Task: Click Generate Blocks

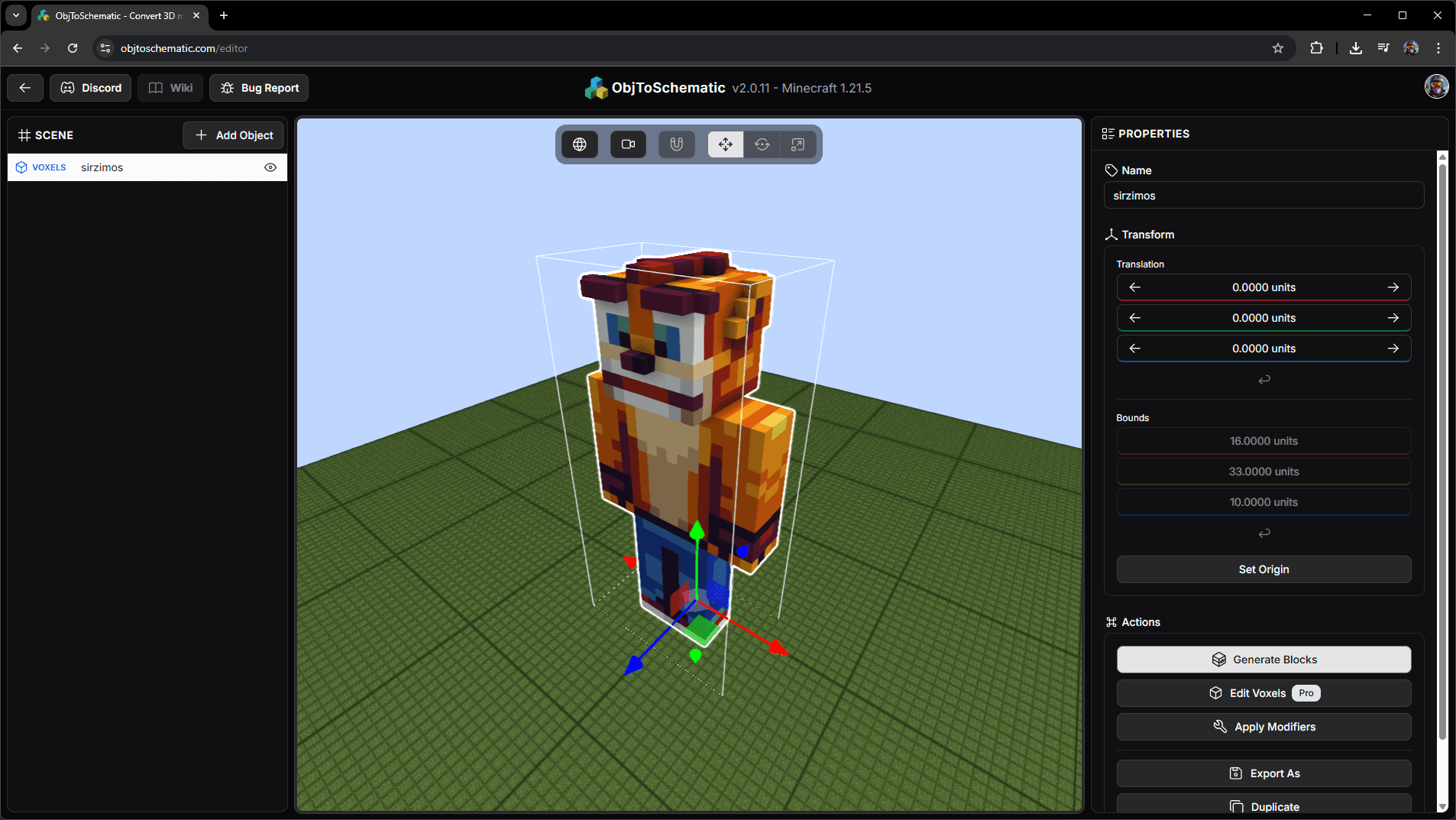Action: coord(1263,660)
